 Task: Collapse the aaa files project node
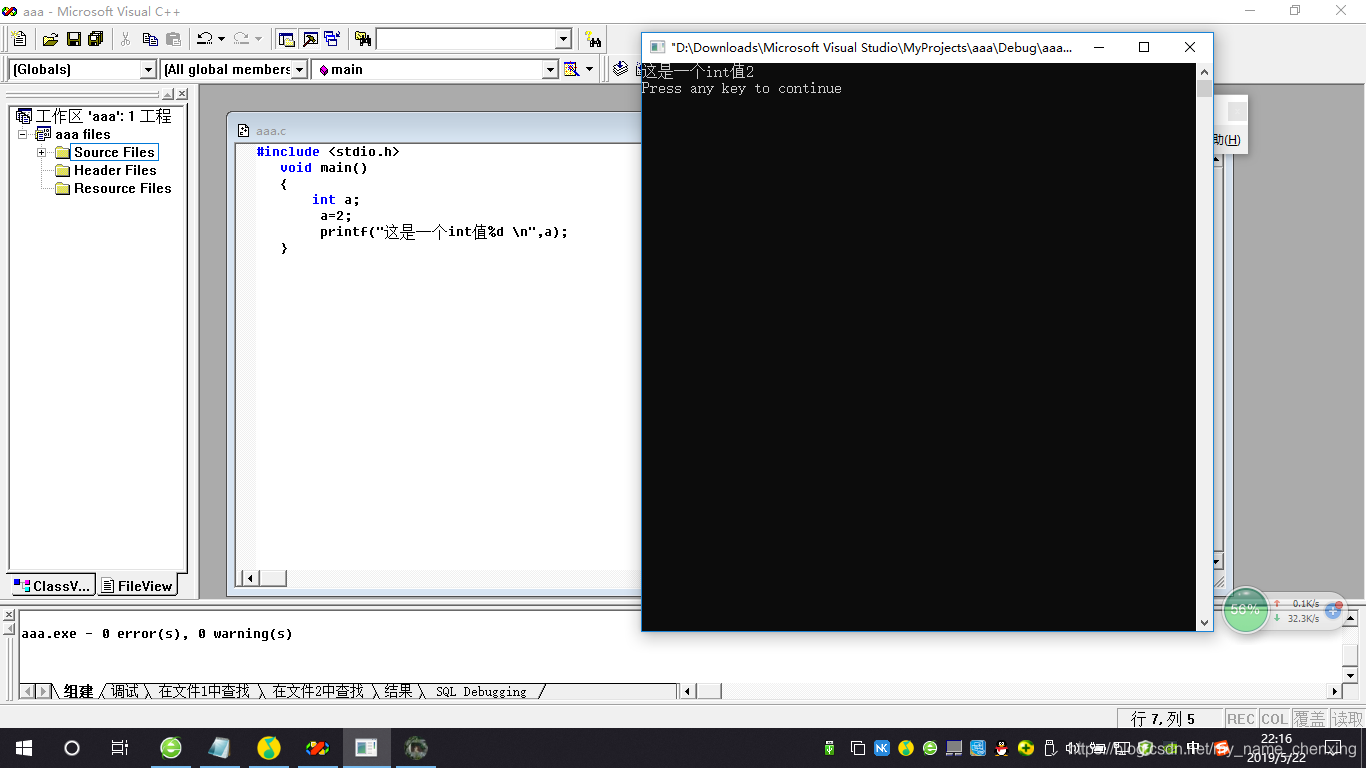[22, 134]
